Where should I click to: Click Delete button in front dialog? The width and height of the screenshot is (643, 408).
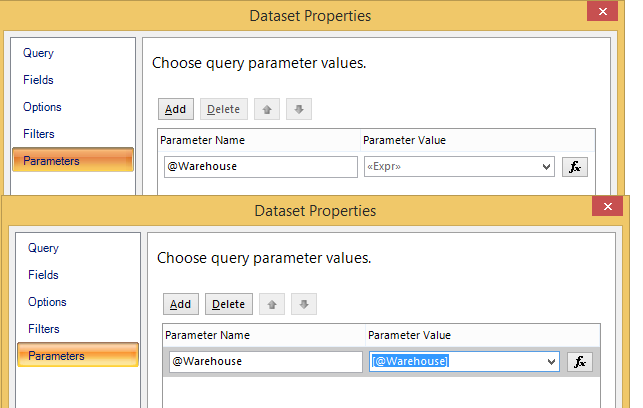coord(229,304)
